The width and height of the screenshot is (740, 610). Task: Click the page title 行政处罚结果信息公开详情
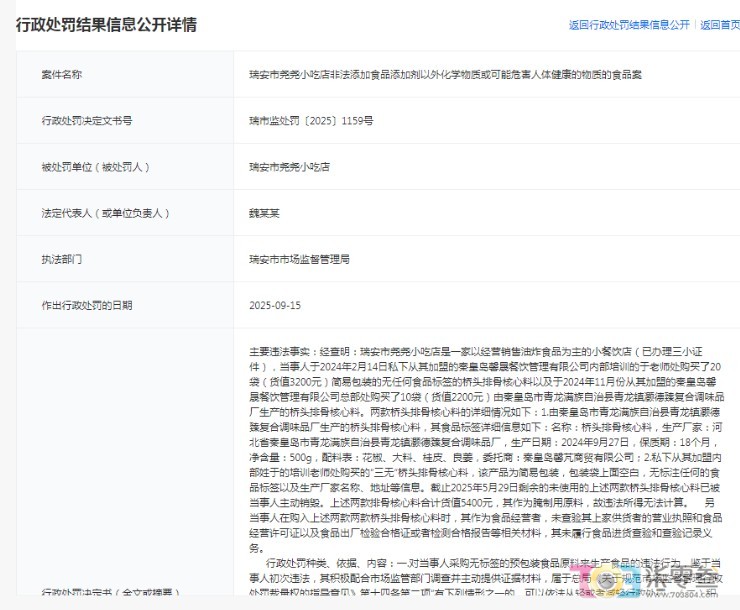coord(105,25)
